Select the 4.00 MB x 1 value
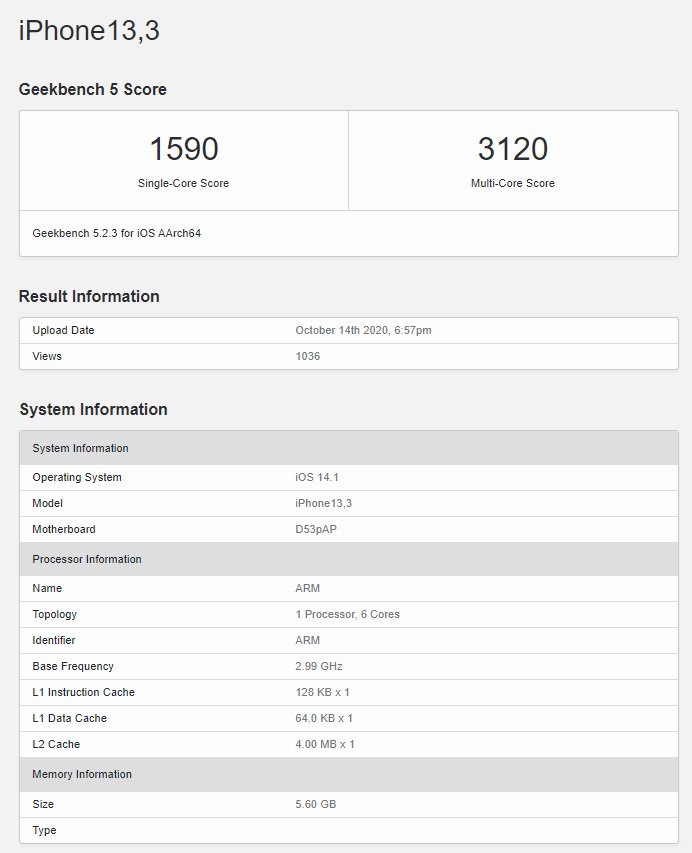 click(x=325, y=745)
